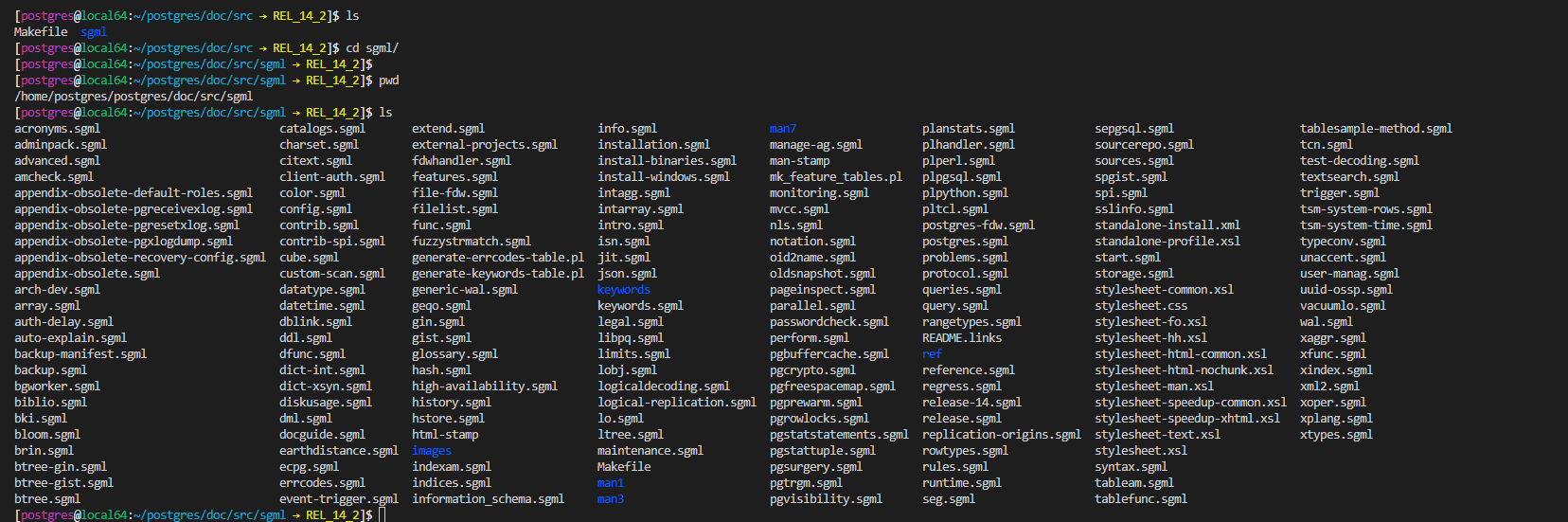
Task: Click btree-gist.sgml file name
Action: 63,483
